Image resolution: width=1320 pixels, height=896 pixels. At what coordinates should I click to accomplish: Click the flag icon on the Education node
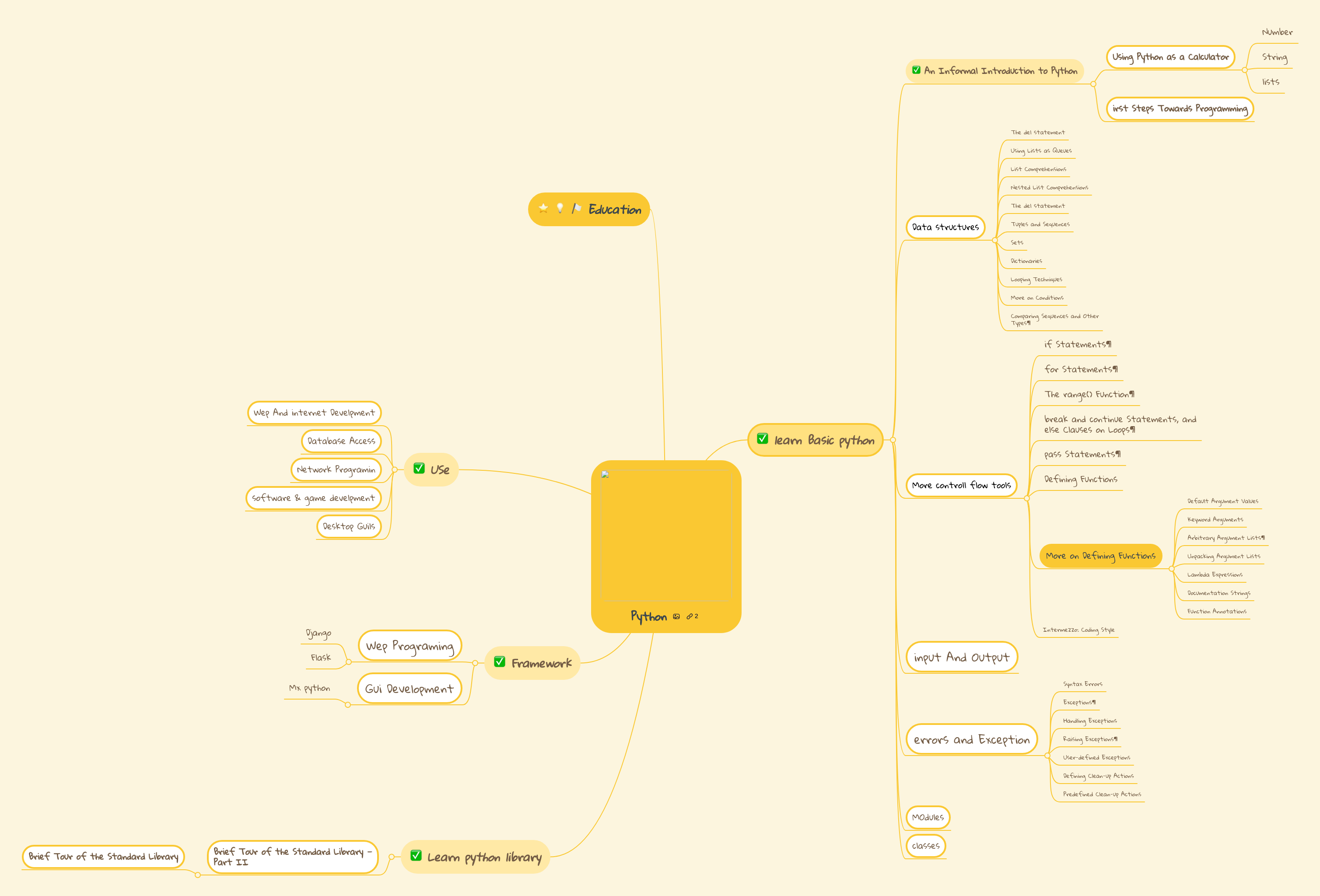click(x=576, y=209)
